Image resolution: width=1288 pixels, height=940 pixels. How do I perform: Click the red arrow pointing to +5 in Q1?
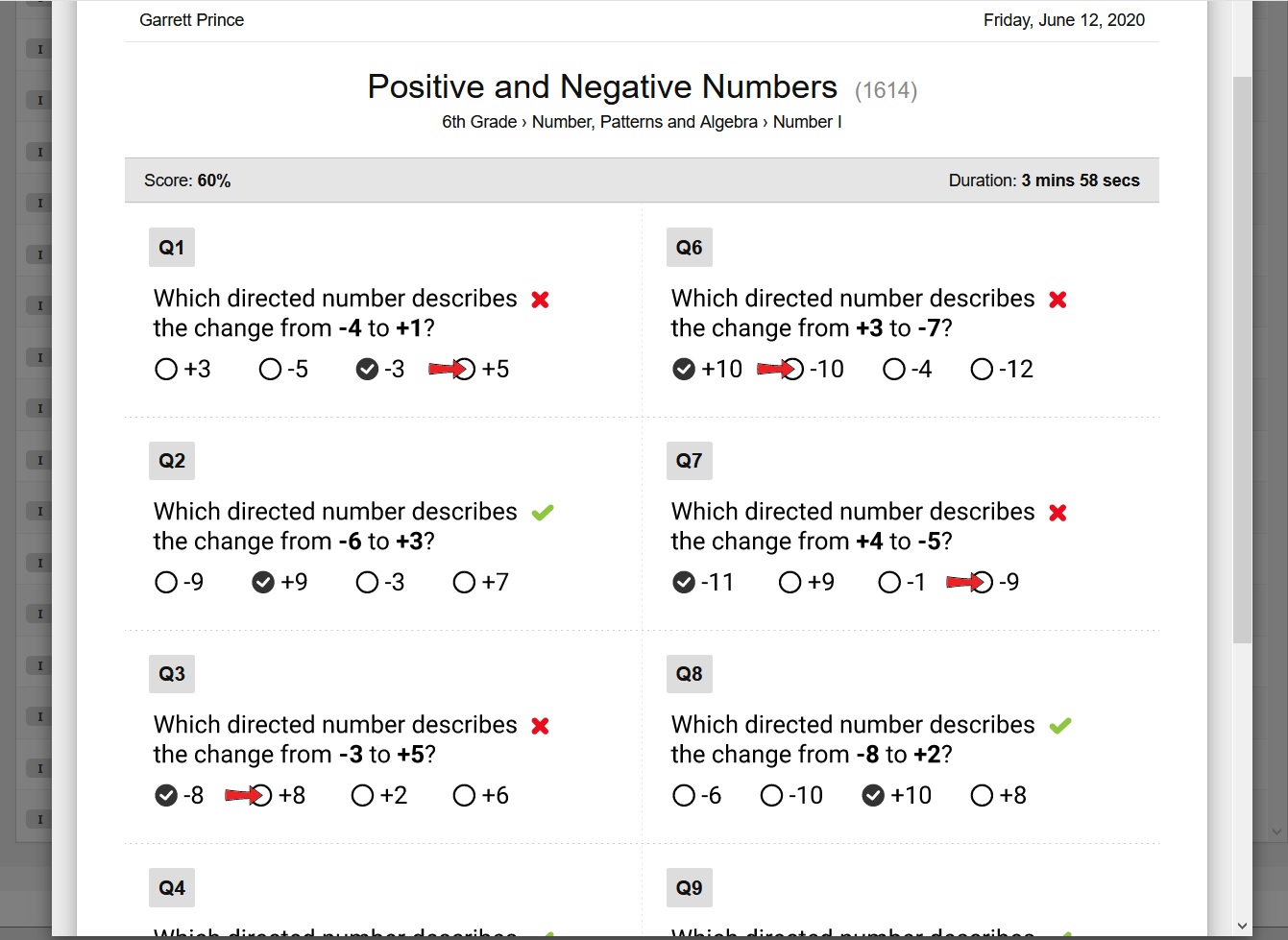coord(447,369)
